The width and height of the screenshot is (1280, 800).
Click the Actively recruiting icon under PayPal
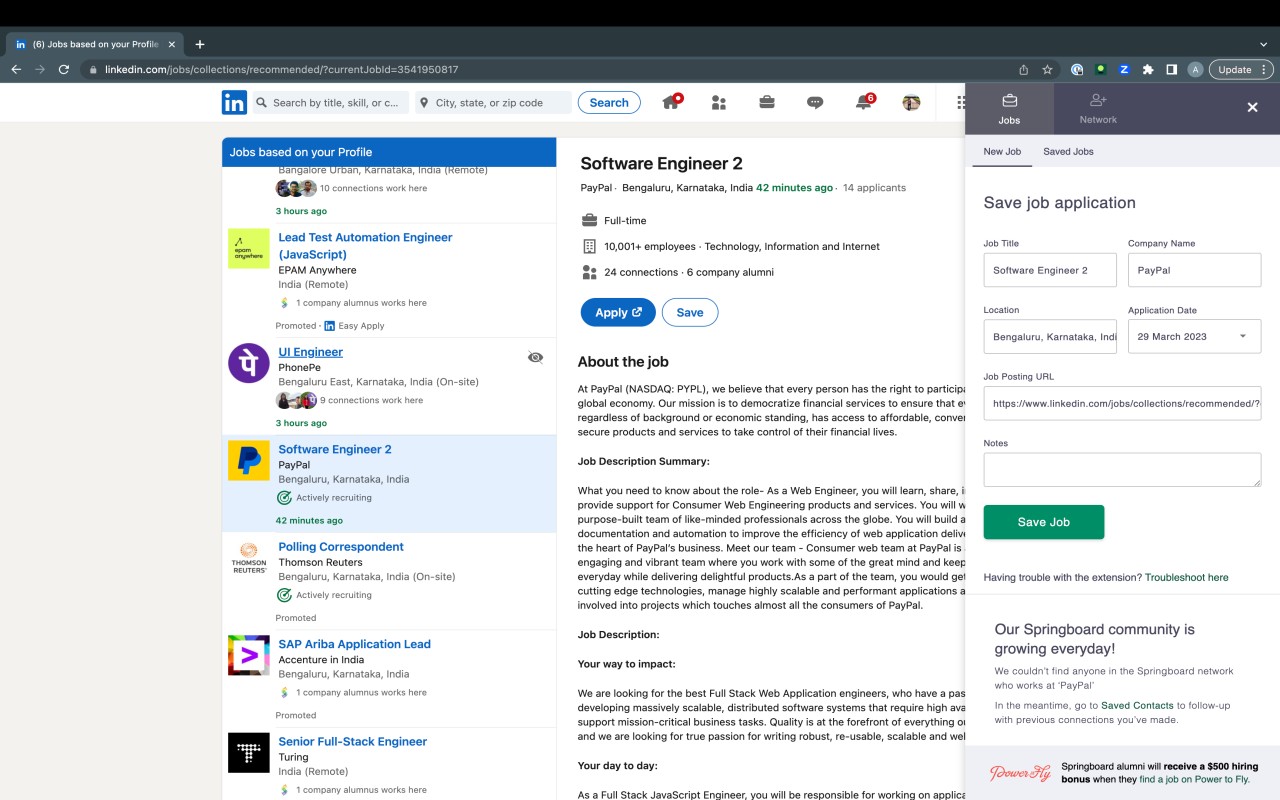(x=284, y=498)
